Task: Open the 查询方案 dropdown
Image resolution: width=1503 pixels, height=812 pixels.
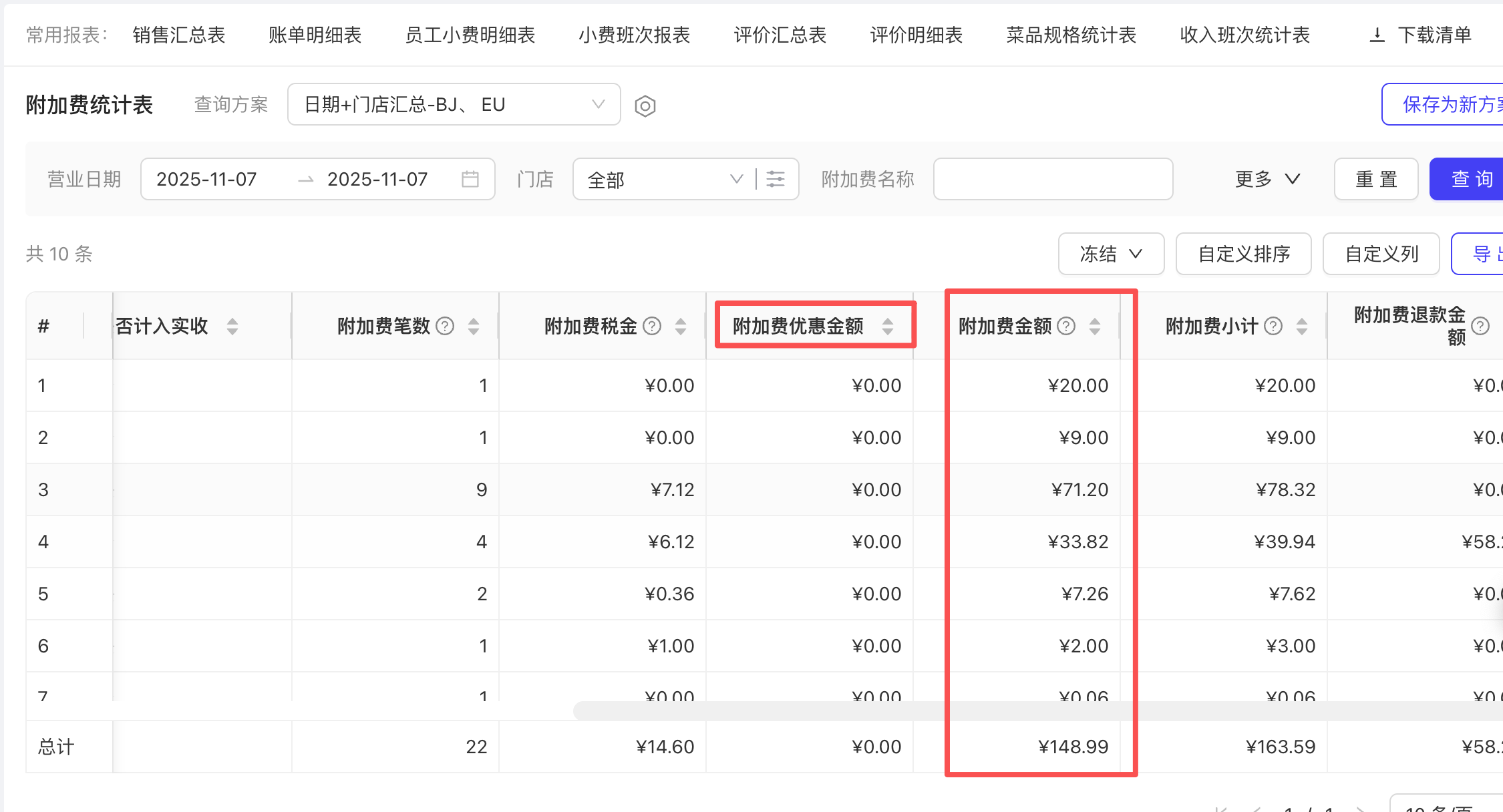Action: pos(454,104)
